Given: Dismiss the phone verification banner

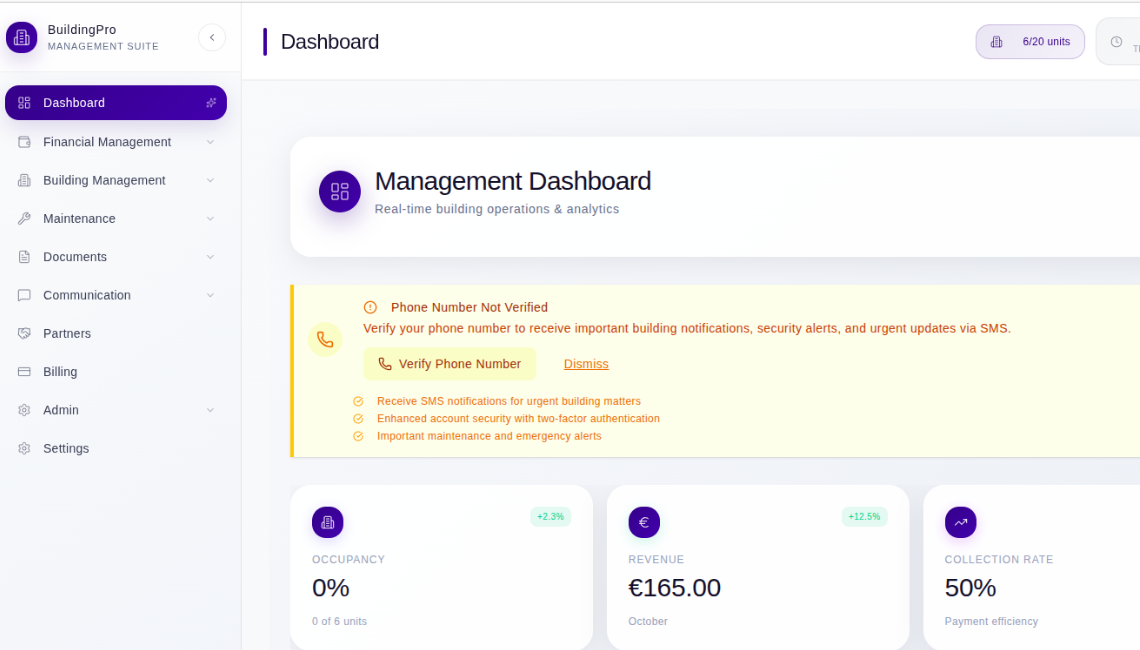Looking at the screenshot, I should click(x=586, y=363).
